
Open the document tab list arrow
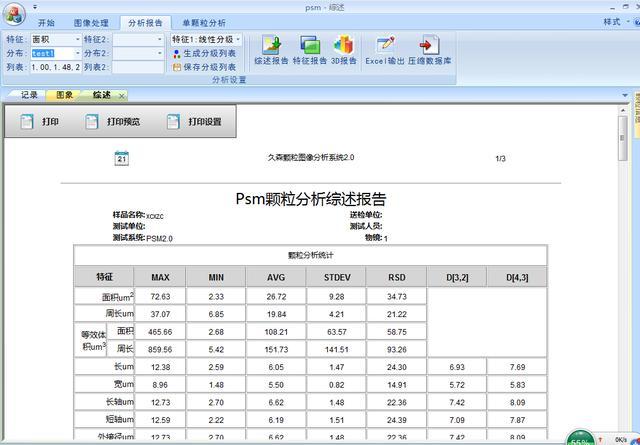[625, 96]
